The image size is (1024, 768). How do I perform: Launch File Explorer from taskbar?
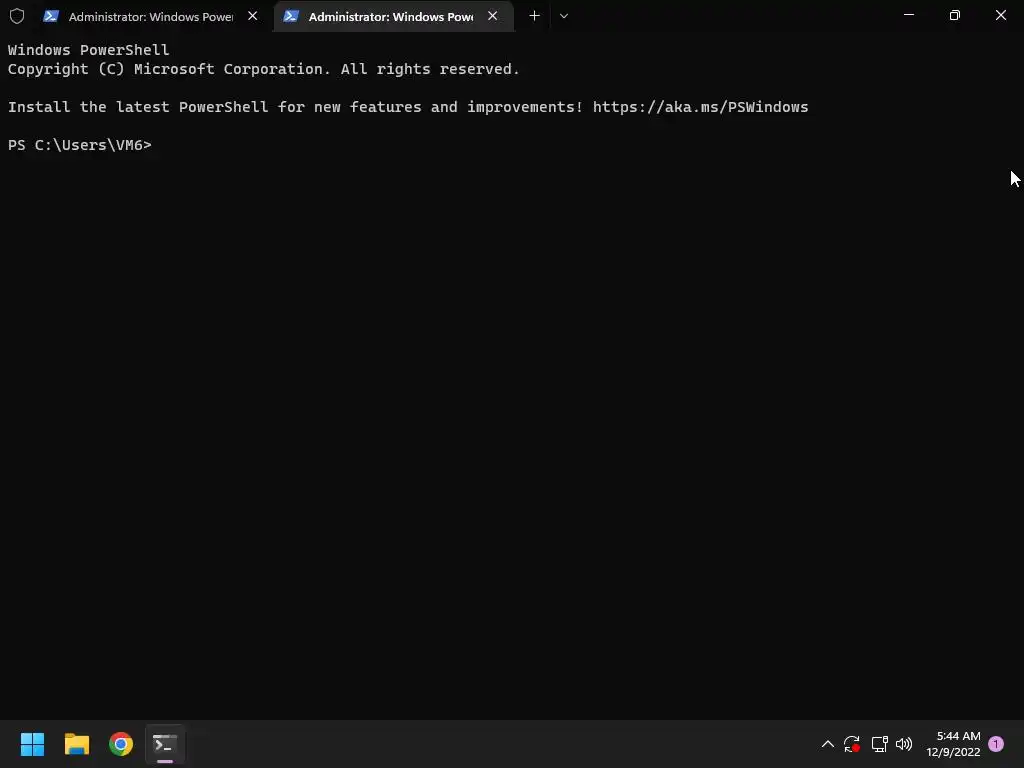tap(77, 744)
